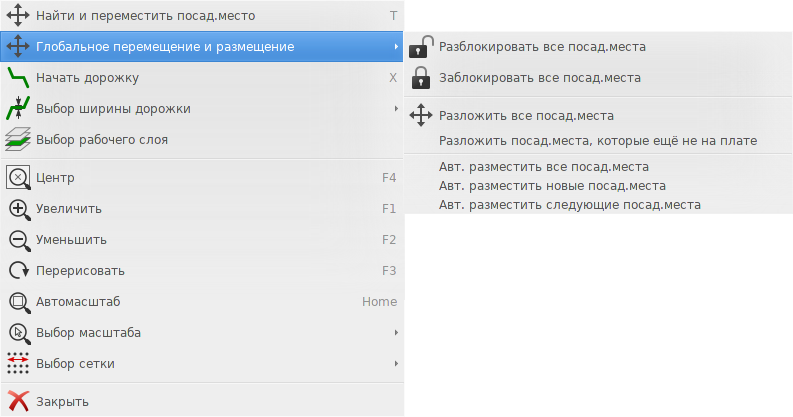
Task: Click the T shortcut hint on first row
Action: pyautogui.click(x=393, y=16)
